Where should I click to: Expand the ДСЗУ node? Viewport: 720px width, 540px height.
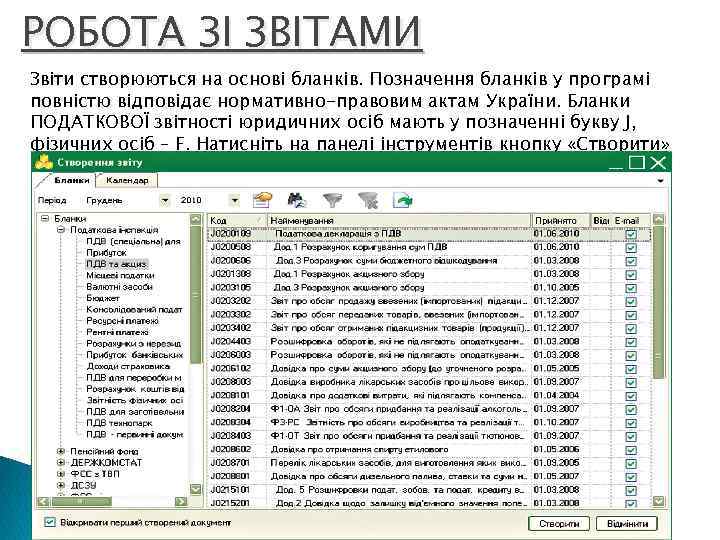[61, 485]
